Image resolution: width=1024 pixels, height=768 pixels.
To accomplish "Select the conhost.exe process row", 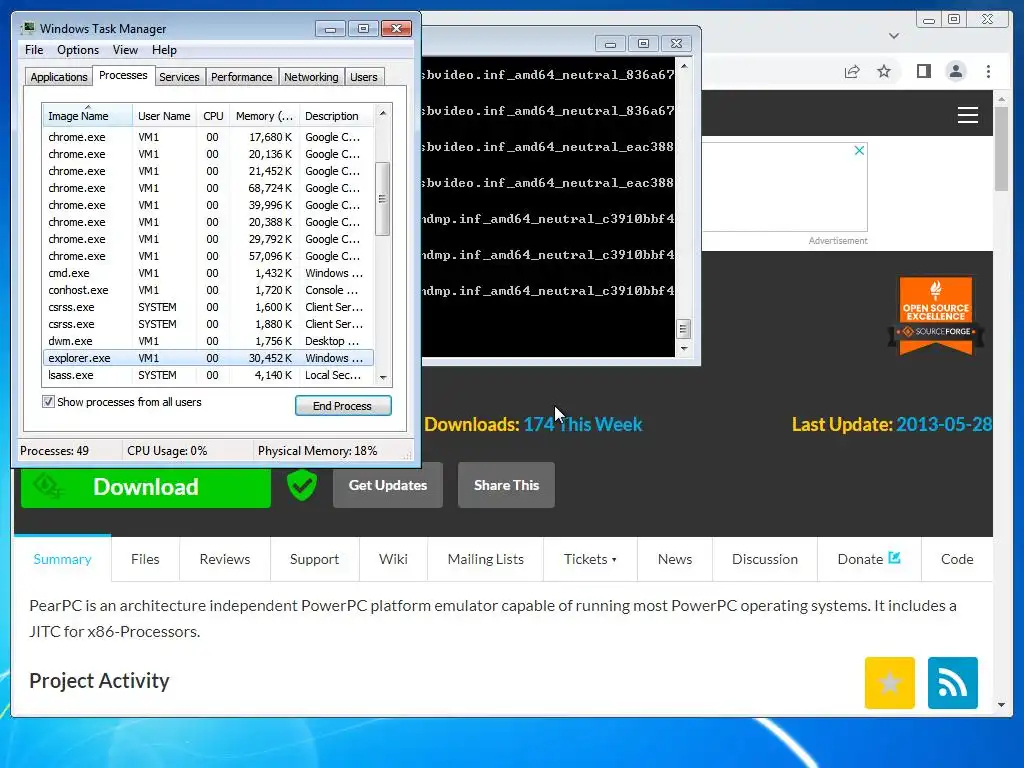I will 208,290.
